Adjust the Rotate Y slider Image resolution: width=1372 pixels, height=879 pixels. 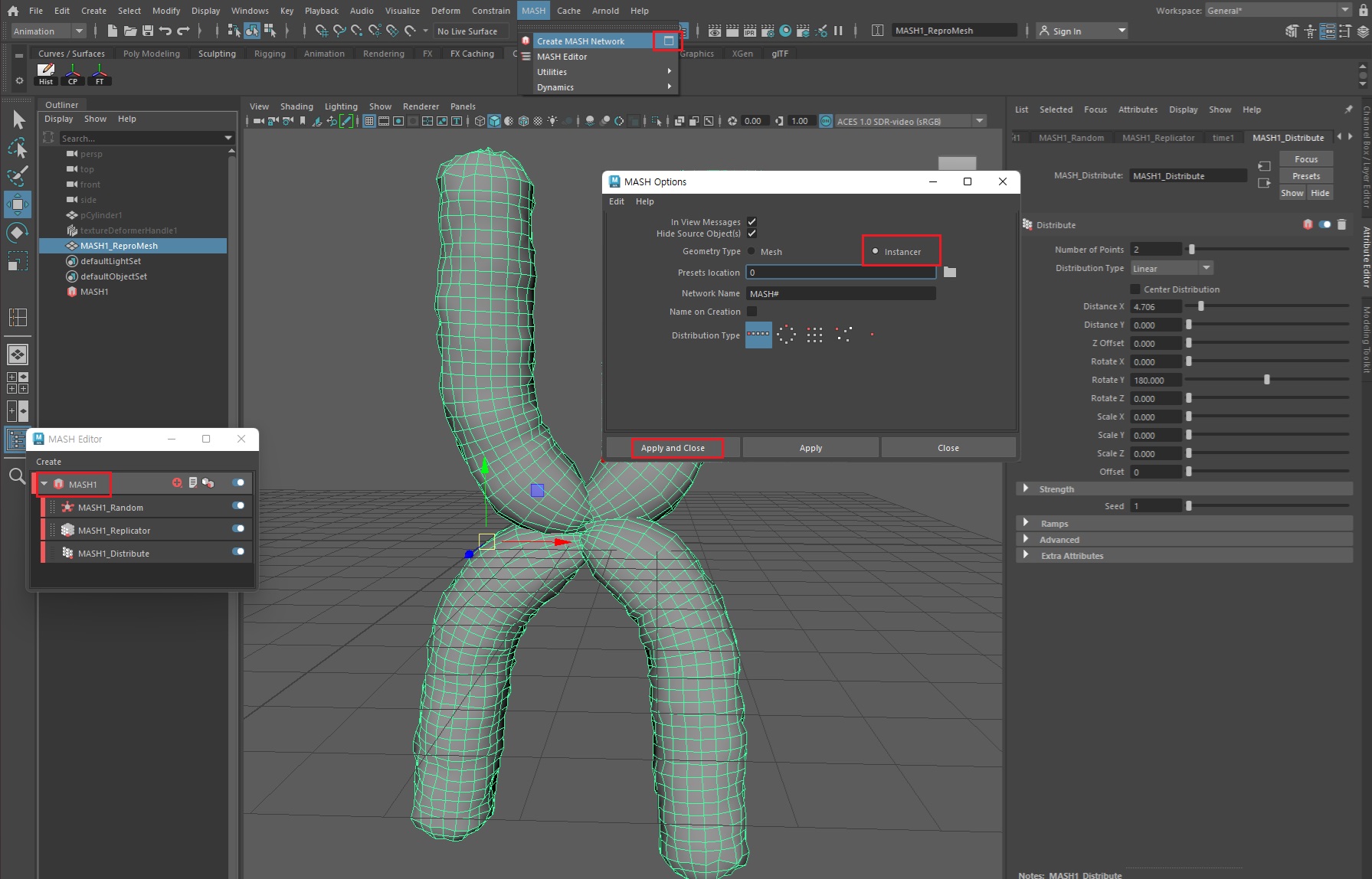tap(1267, 380)
